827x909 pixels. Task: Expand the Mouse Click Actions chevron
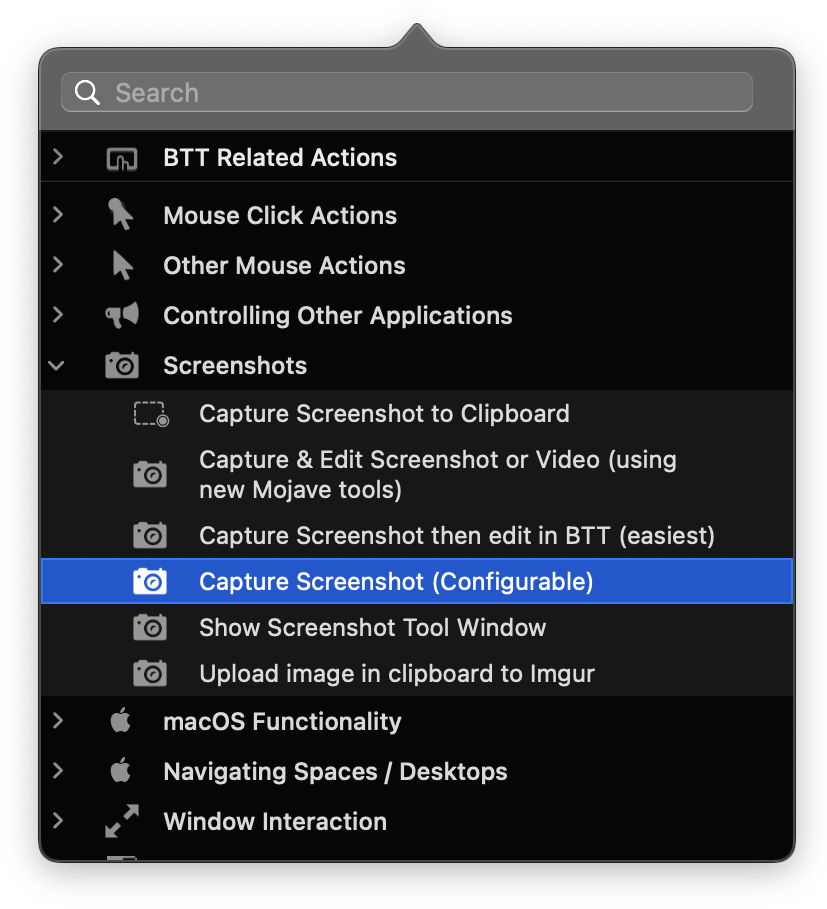click(x=57, y=215)
